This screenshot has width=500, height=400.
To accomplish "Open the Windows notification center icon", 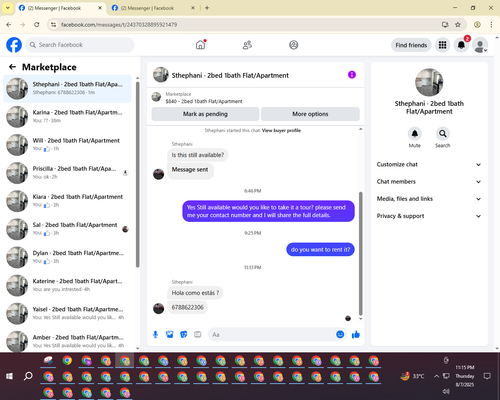I will 487,376.
